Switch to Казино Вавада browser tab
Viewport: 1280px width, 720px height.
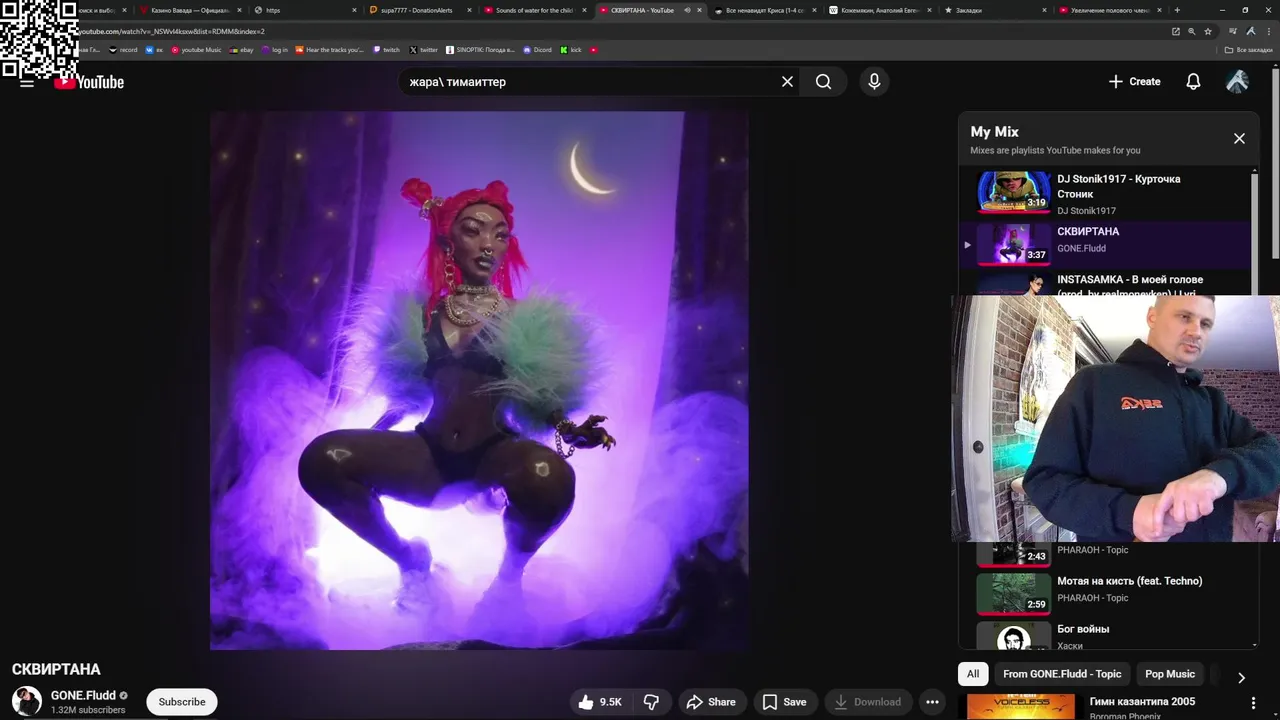click(x=190, y=10)
